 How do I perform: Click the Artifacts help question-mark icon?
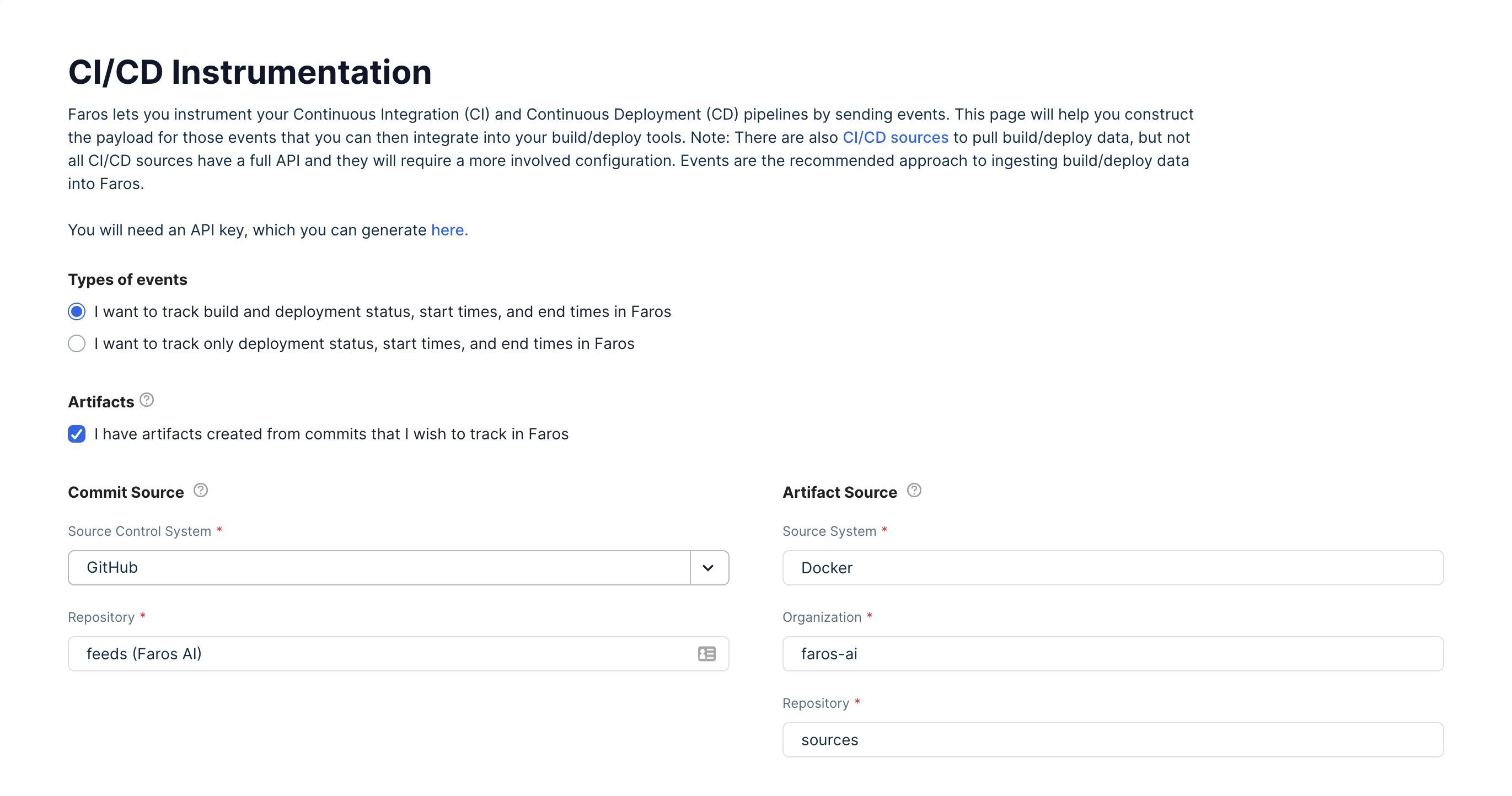[x=147, y=400]
